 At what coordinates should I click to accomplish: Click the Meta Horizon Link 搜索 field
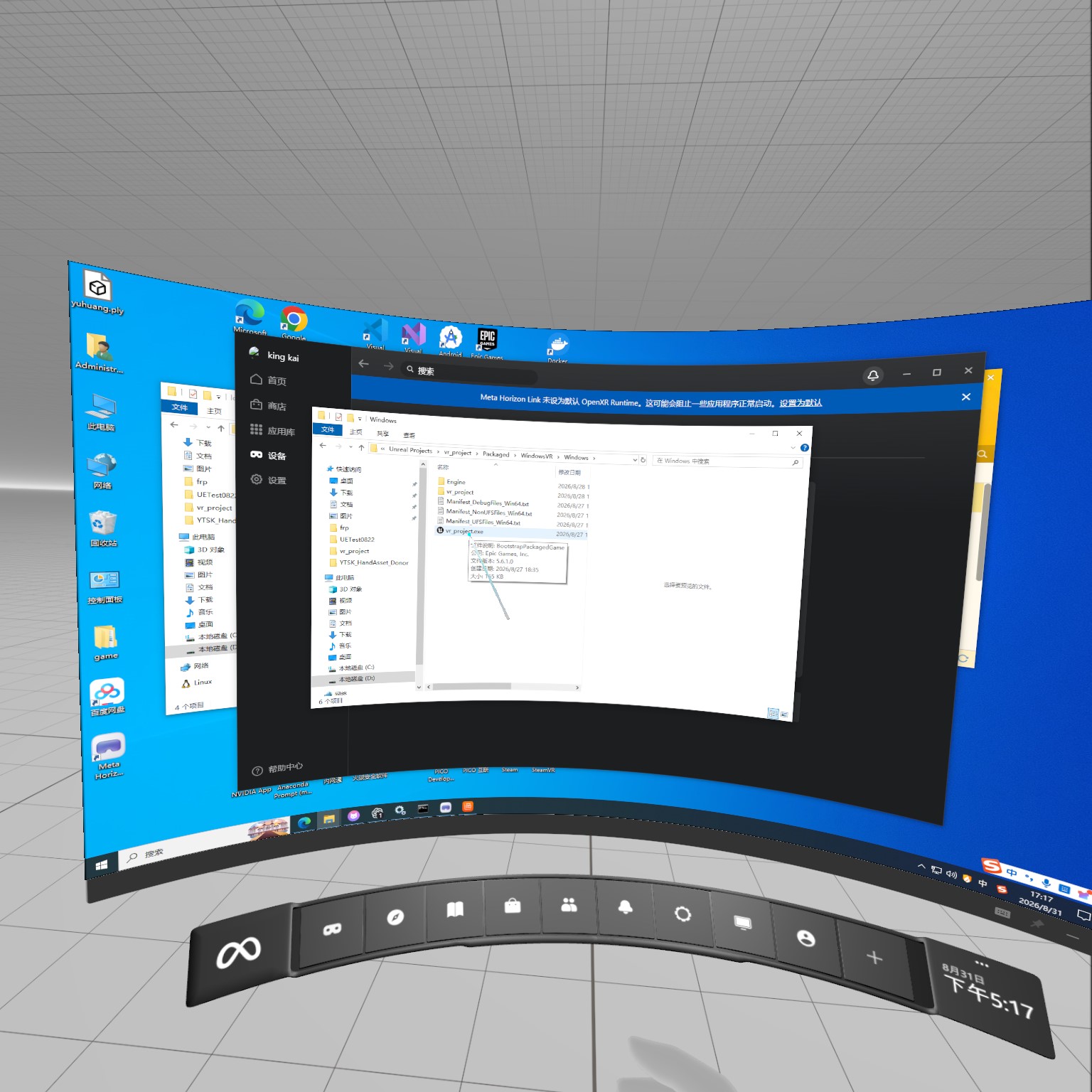469,372
